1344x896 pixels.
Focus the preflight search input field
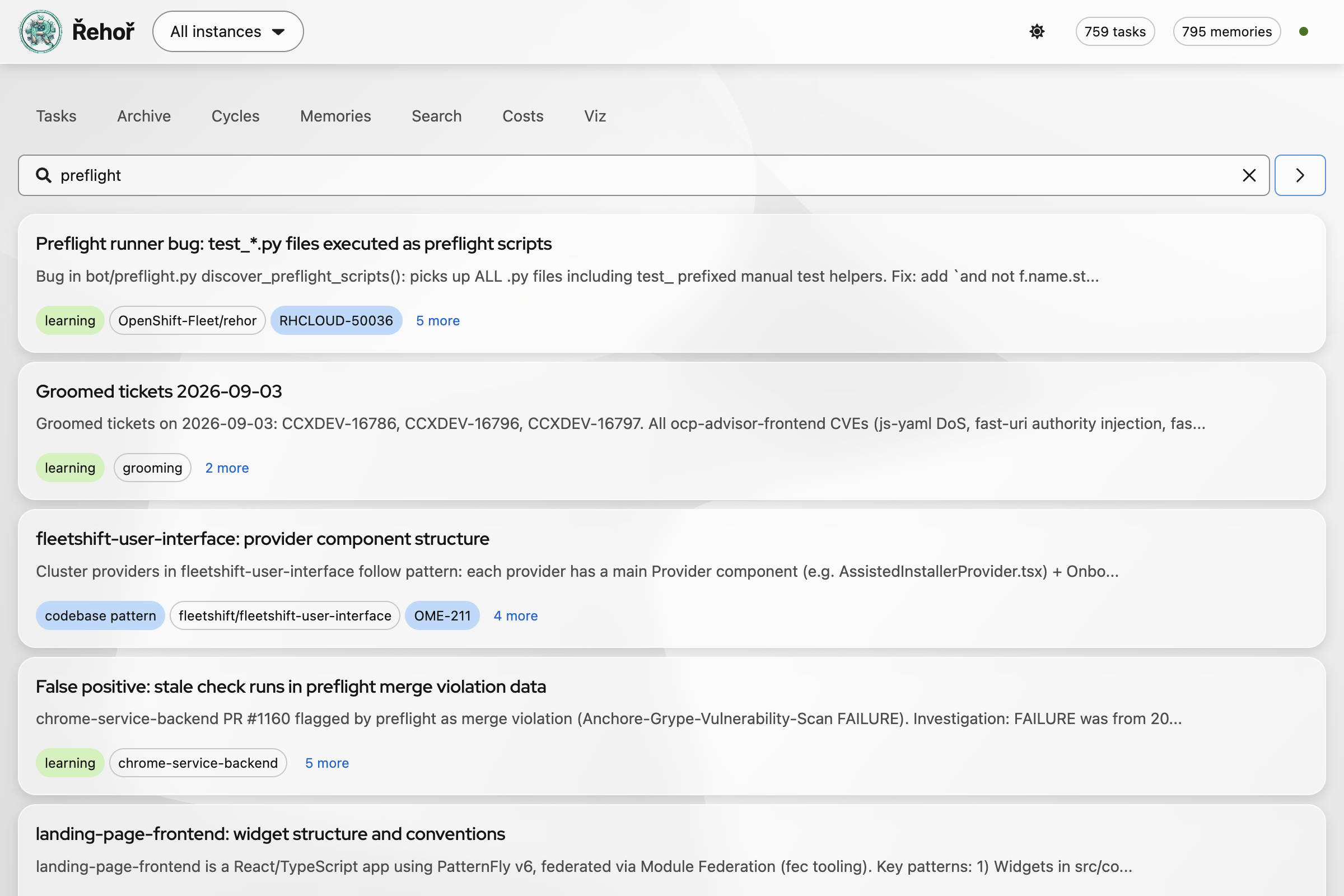pyautogui.click(x=643, y=175)
